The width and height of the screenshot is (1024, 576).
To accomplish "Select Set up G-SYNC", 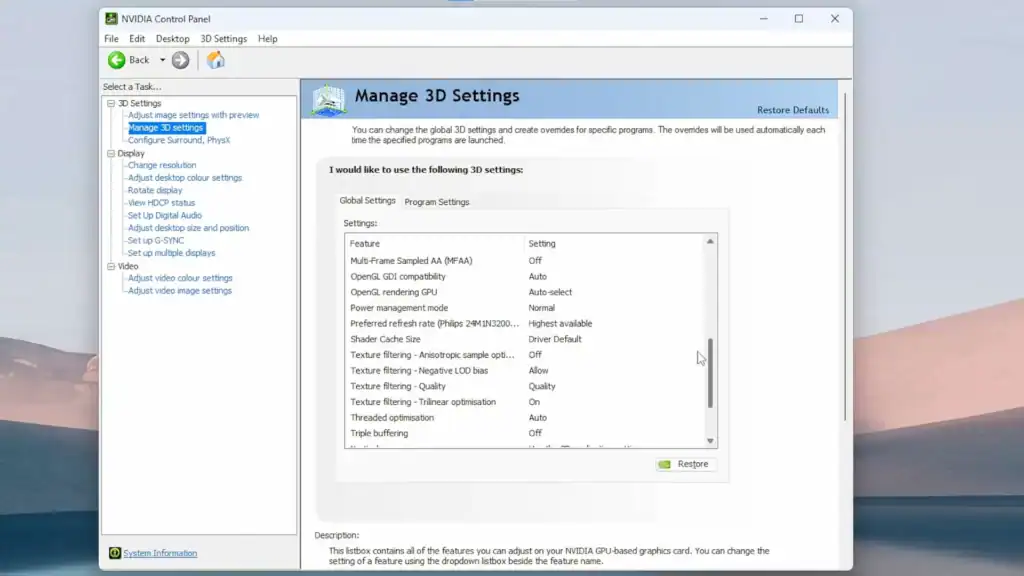I will pyautogui.click(x=156, y=240).
